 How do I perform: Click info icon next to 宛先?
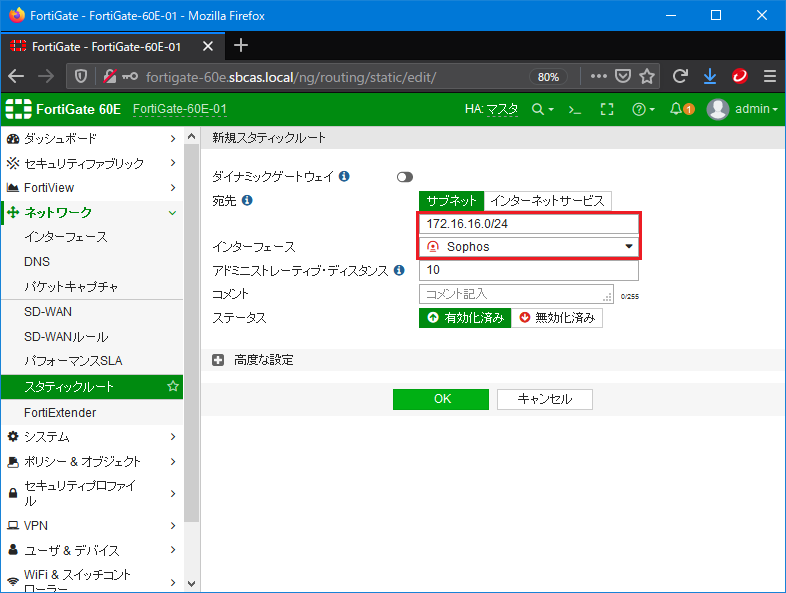pos(247,201)
